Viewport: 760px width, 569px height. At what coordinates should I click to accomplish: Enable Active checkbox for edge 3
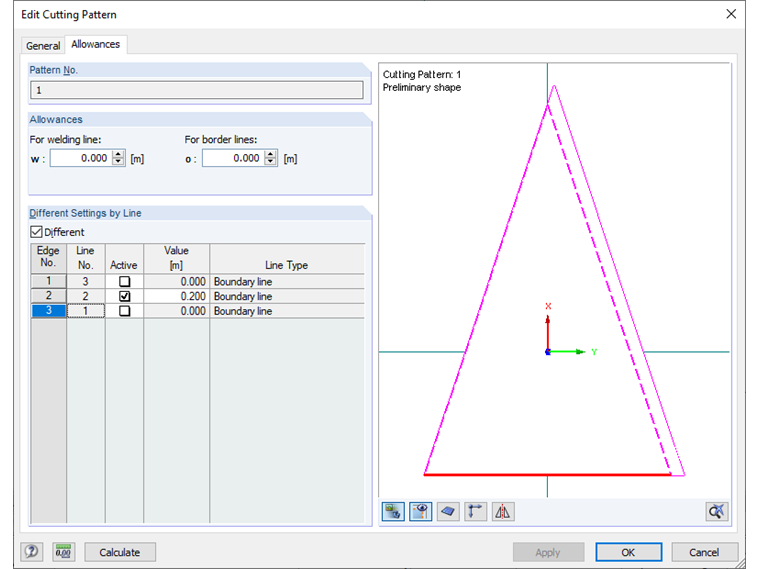pyautogui.click(x=125, y=311)
